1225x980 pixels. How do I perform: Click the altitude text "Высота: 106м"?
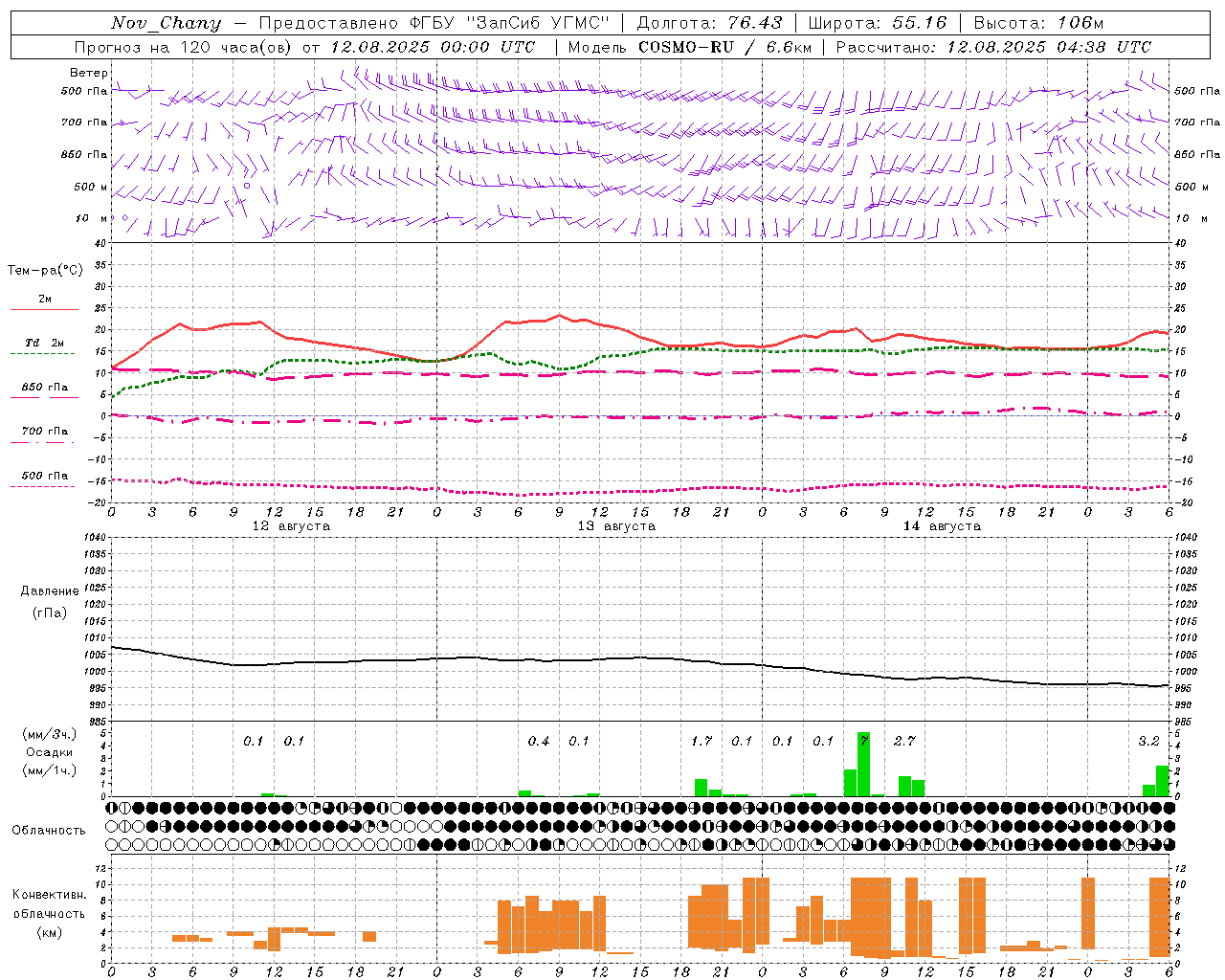pyautogui.click(x=1039, y=23)
